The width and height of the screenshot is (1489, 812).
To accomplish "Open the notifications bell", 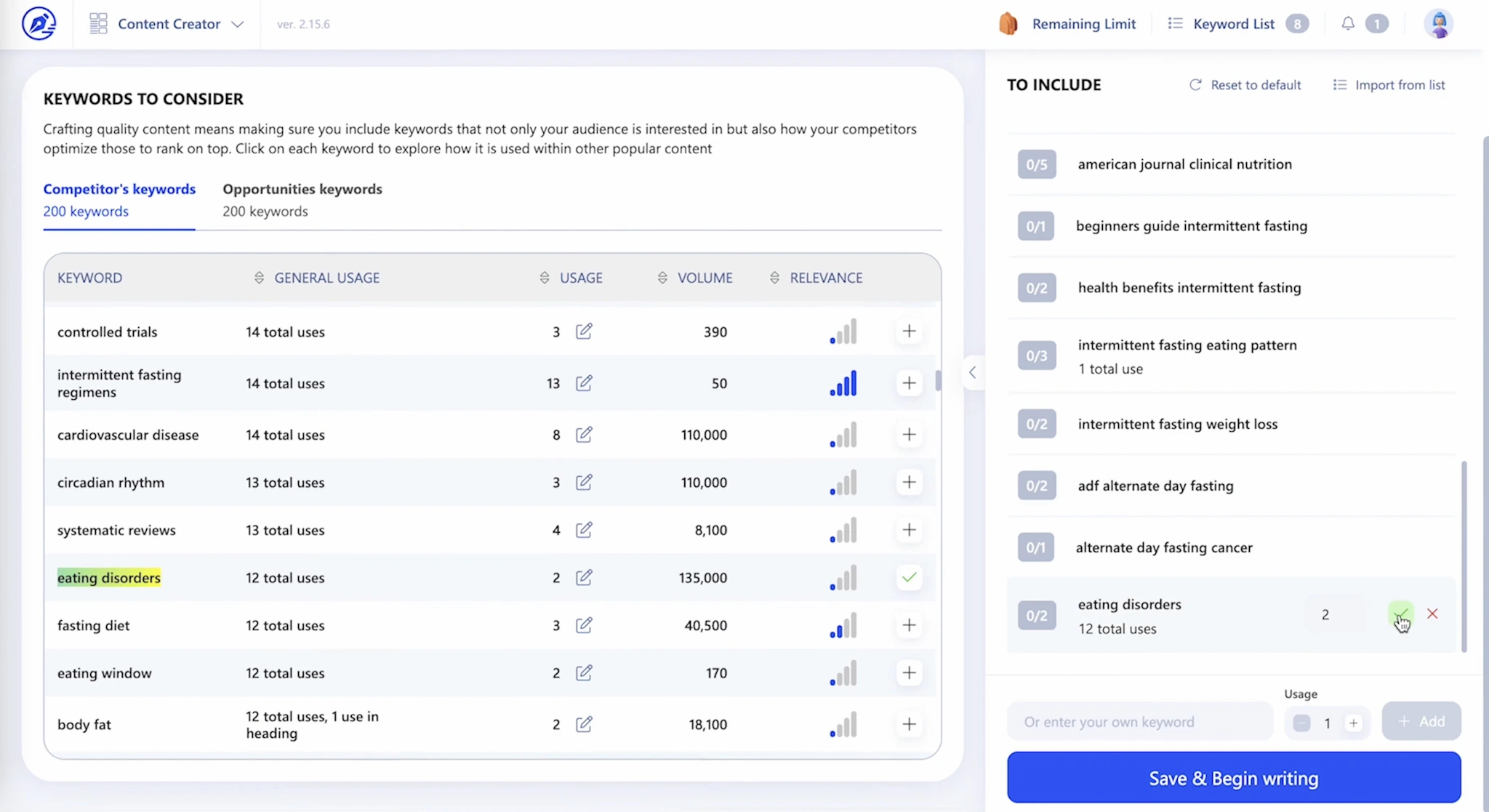I will click(x=1347, y=23).
